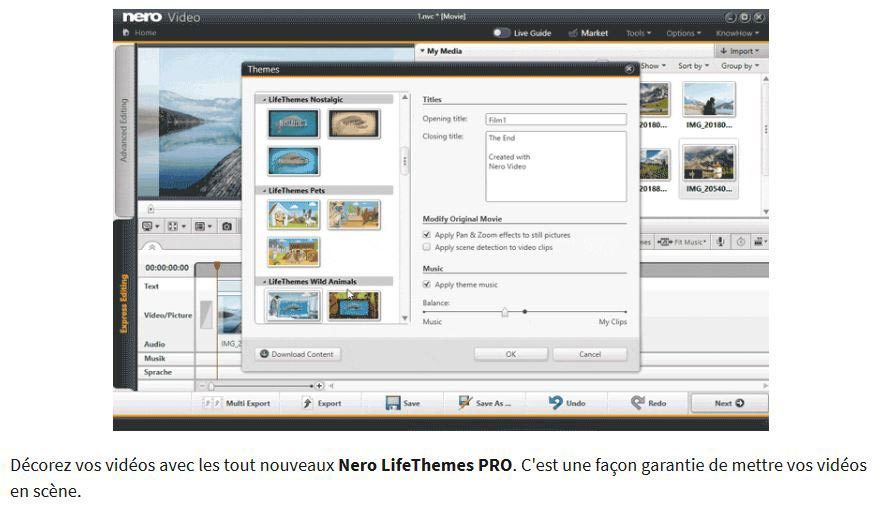Screen dimensions: 889x521
Task: Click the Balance slider handle
Action: click(x=505, y=312)
